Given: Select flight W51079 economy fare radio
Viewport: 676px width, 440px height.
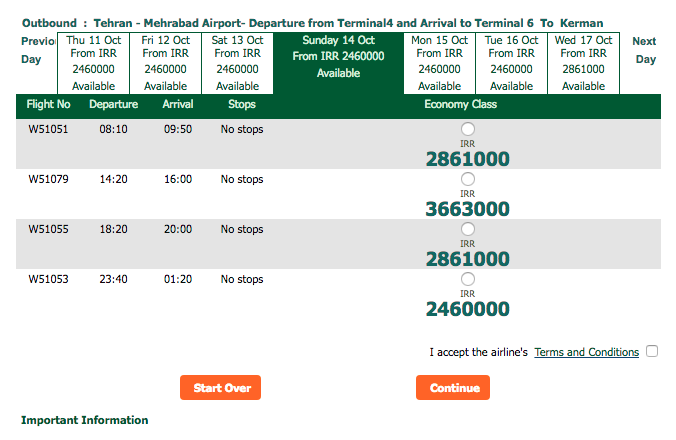Looking at the screenshot, I should (x=468, y=179).
